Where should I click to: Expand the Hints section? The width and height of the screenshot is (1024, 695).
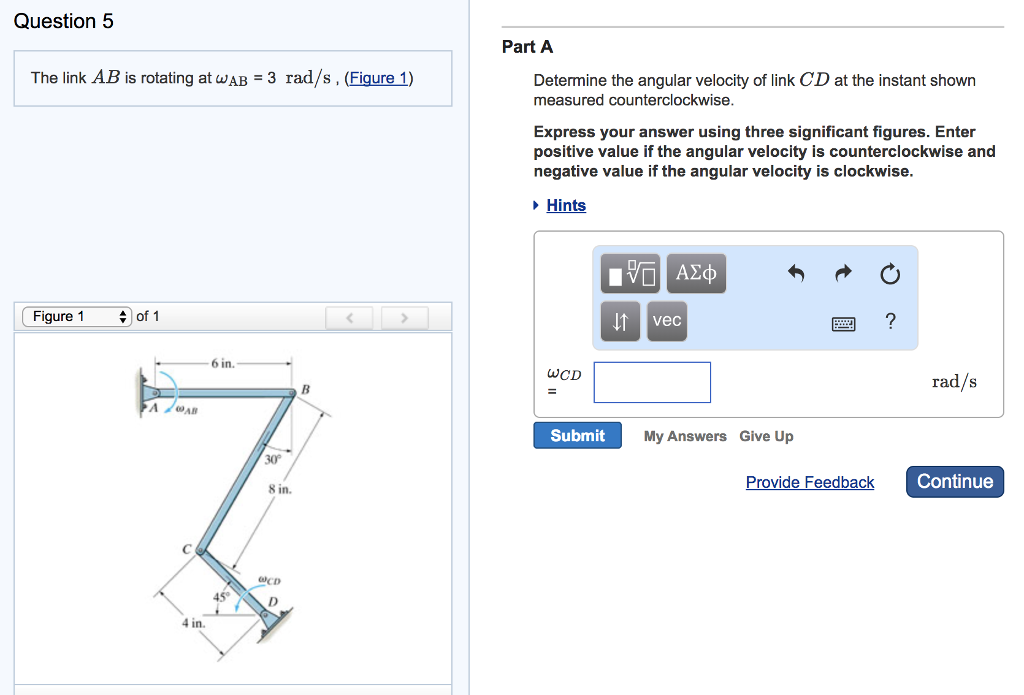tap(565, 205)
